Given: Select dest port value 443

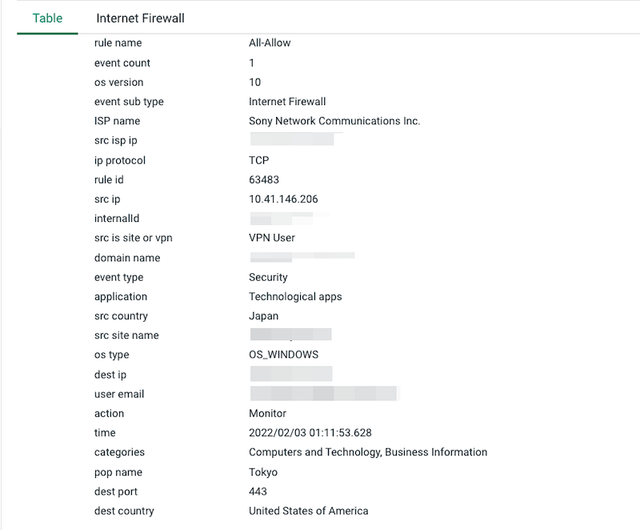Looking at the screenshot, I should pyautogui.click(x=258, y=491).
